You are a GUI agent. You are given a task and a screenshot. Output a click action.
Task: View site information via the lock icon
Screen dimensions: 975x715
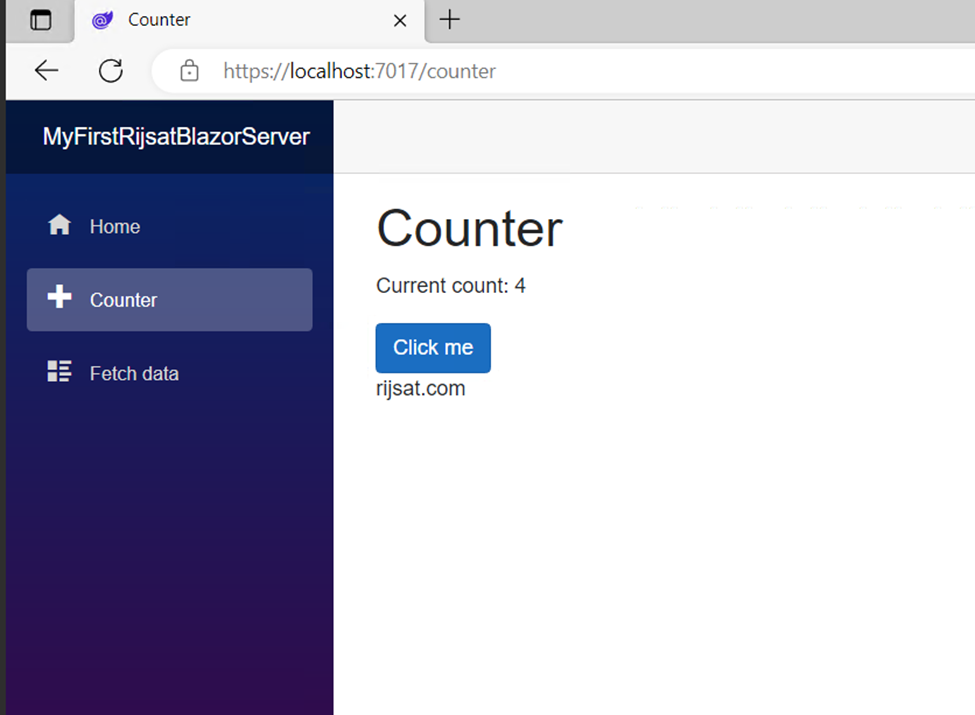[188, 71]
